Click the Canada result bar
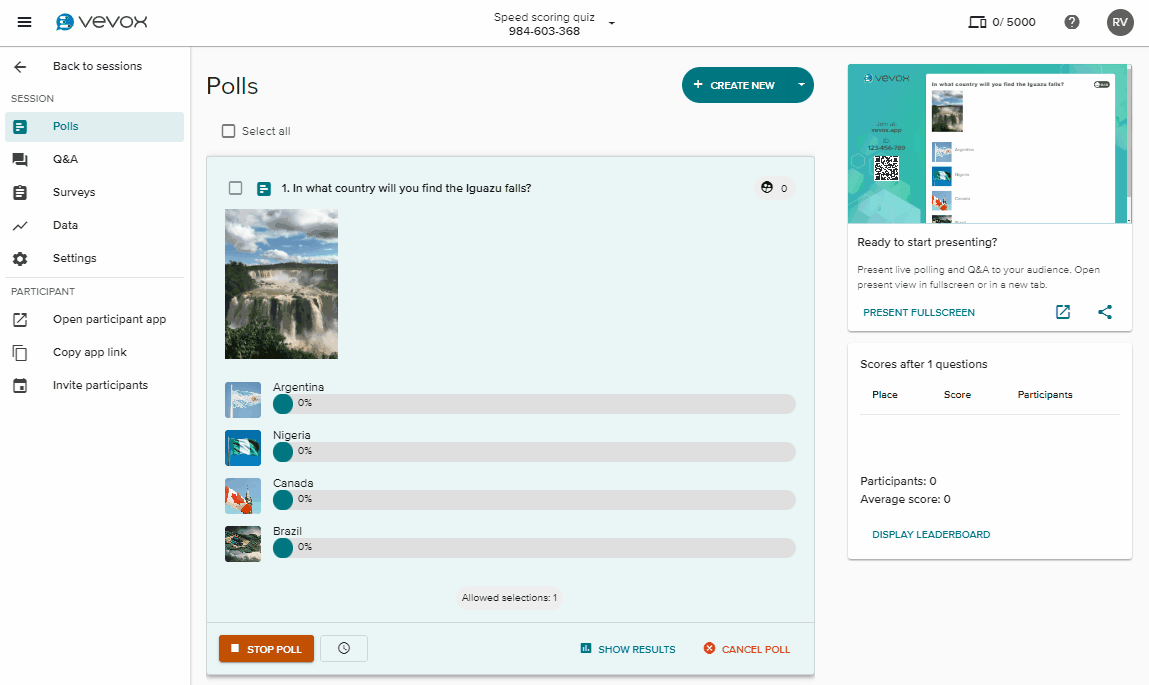The image size is (1149, 685). 534,500
